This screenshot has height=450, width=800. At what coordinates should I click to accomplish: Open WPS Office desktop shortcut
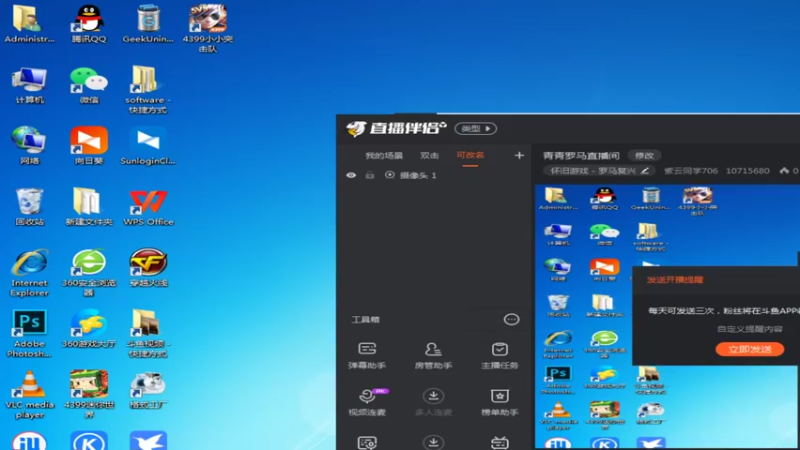point(148,207)
